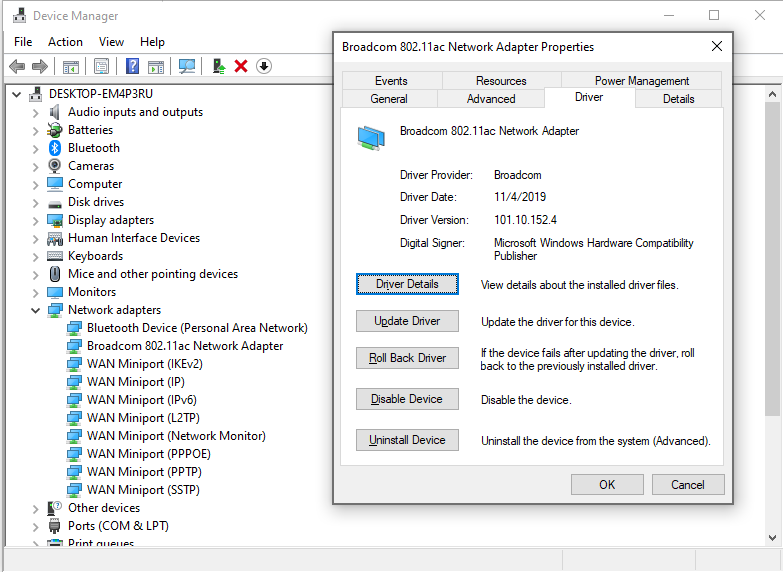783x572 pixels.
Task: Click the blue Help question-mark icon
Action: coord(132,66)
